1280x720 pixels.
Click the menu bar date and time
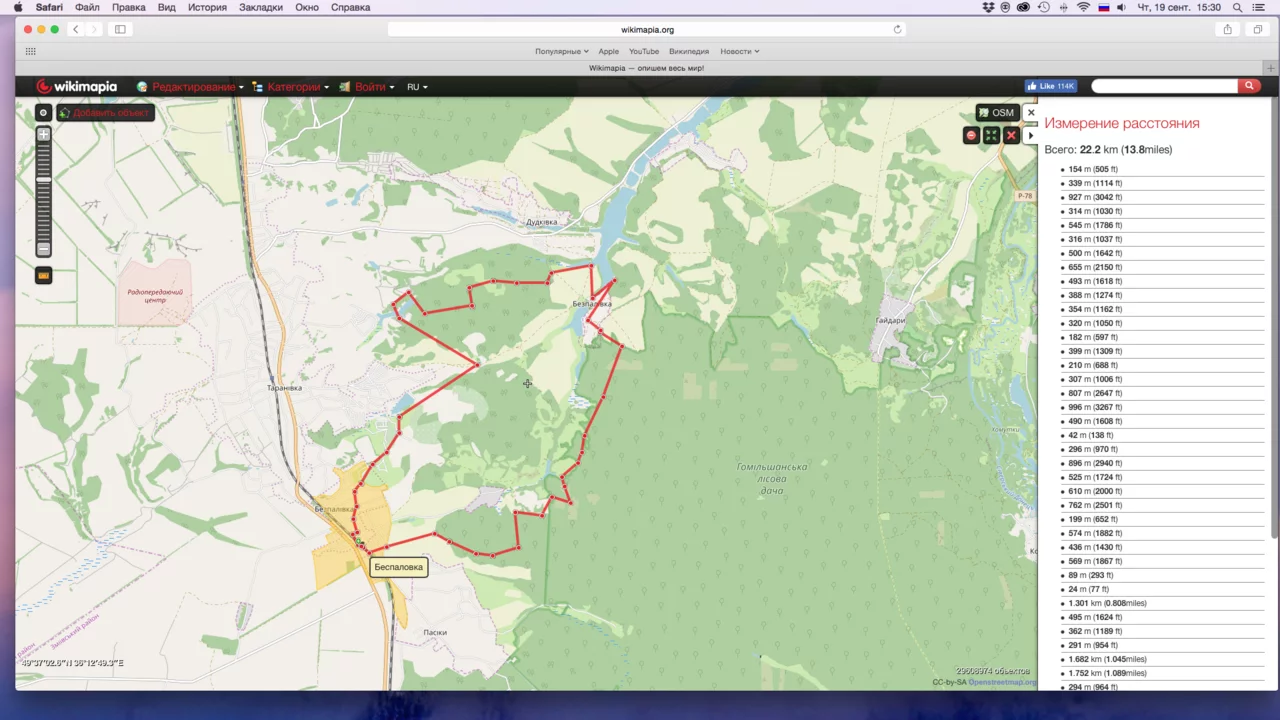point(1179,7)
